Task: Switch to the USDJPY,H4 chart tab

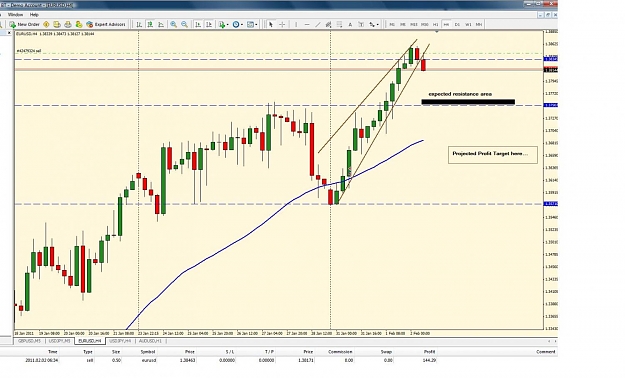Action: (x=120, y=341)
